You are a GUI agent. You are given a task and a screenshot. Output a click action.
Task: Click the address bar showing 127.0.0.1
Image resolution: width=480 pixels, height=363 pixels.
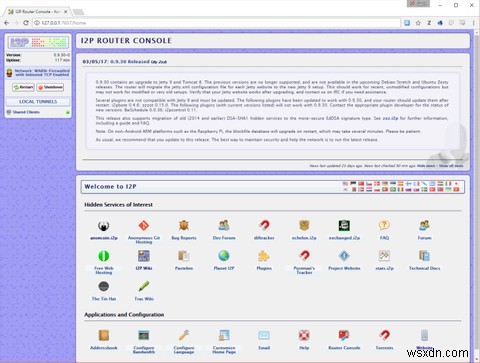(217, 23)
